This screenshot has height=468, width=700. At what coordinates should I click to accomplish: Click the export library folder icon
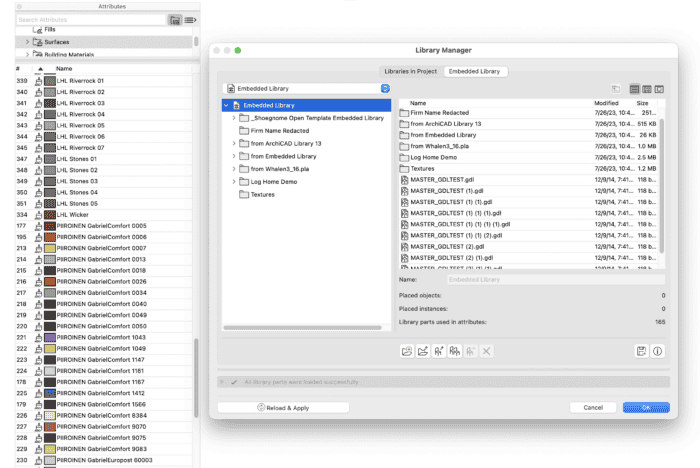[x=423, y=351]
